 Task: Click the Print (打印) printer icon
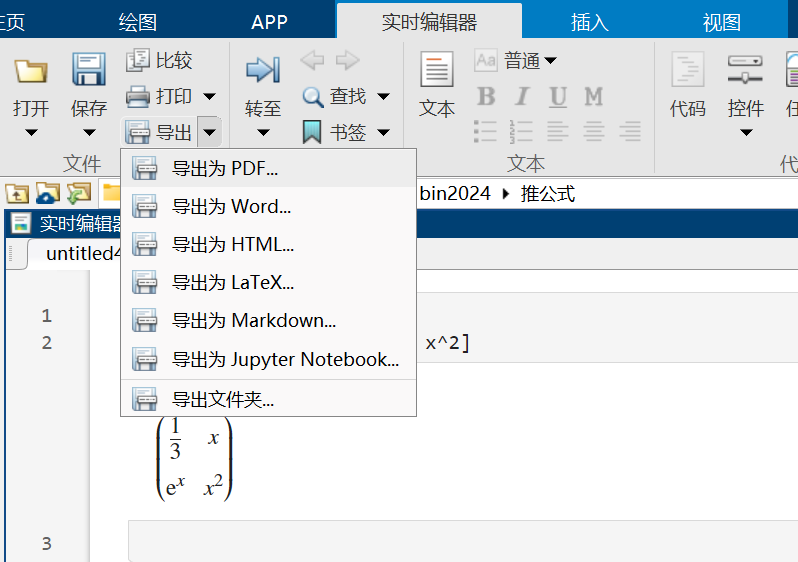[138, 96]
